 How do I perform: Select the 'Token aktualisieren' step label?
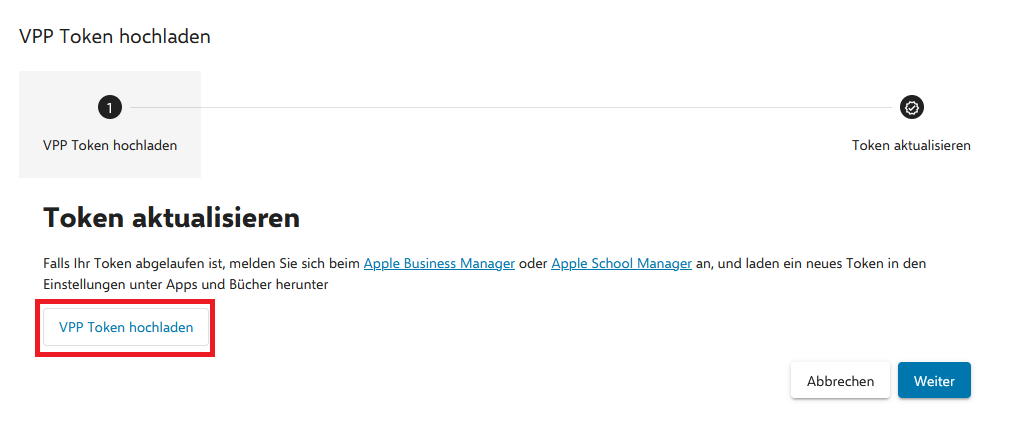tap(911, 146)
